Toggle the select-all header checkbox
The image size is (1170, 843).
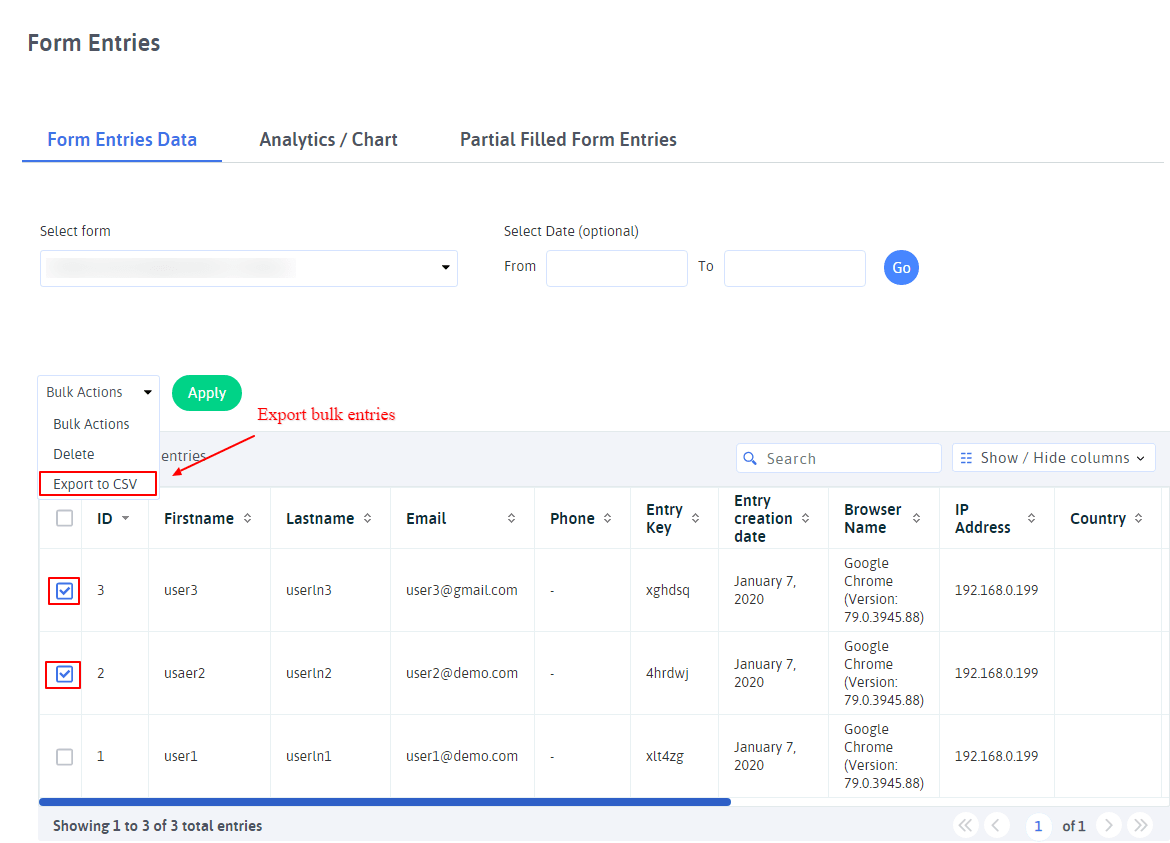click(x=64, y=518)
